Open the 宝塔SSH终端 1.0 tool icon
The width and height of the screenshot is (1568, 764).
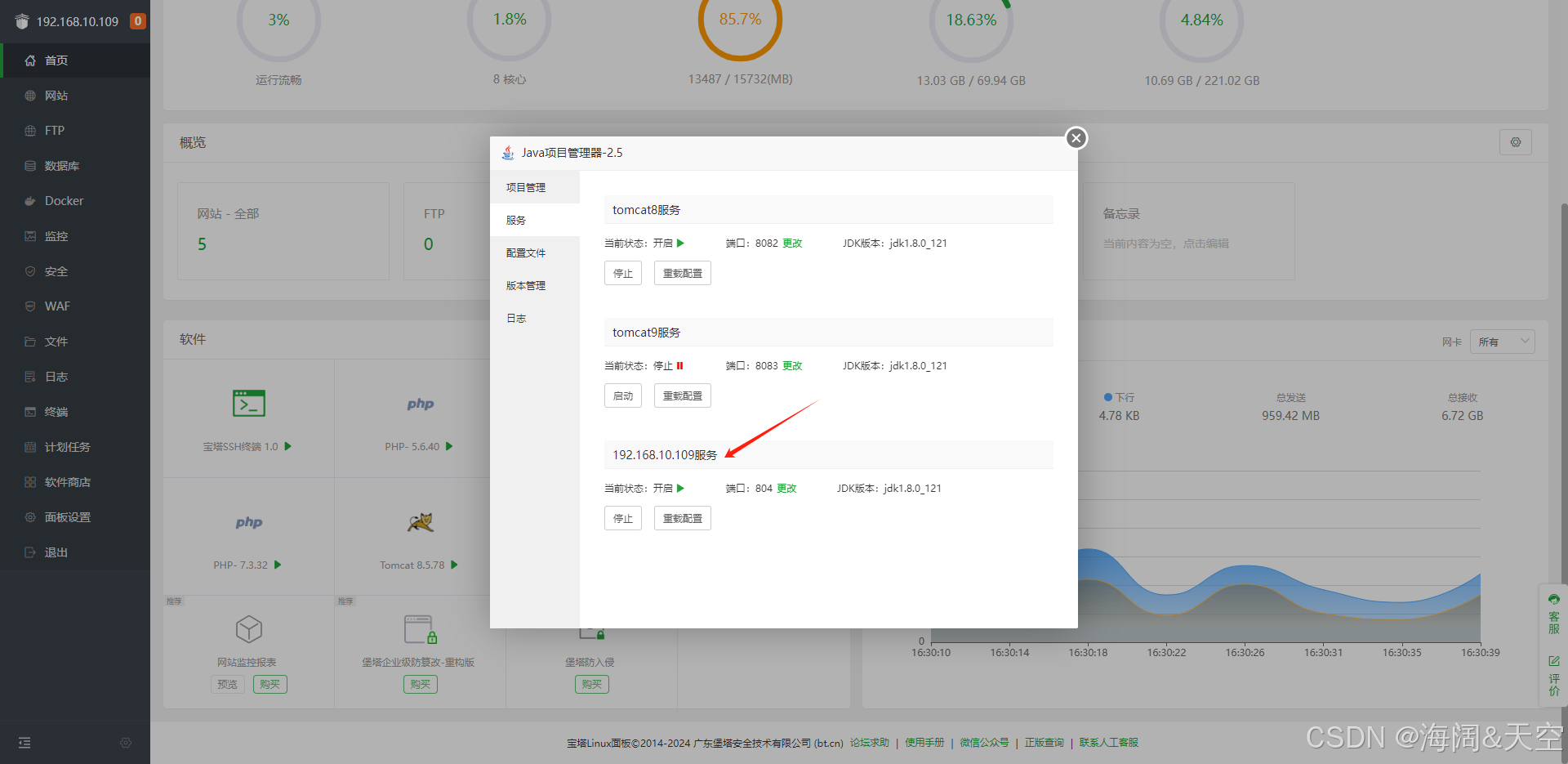[247, 403]
